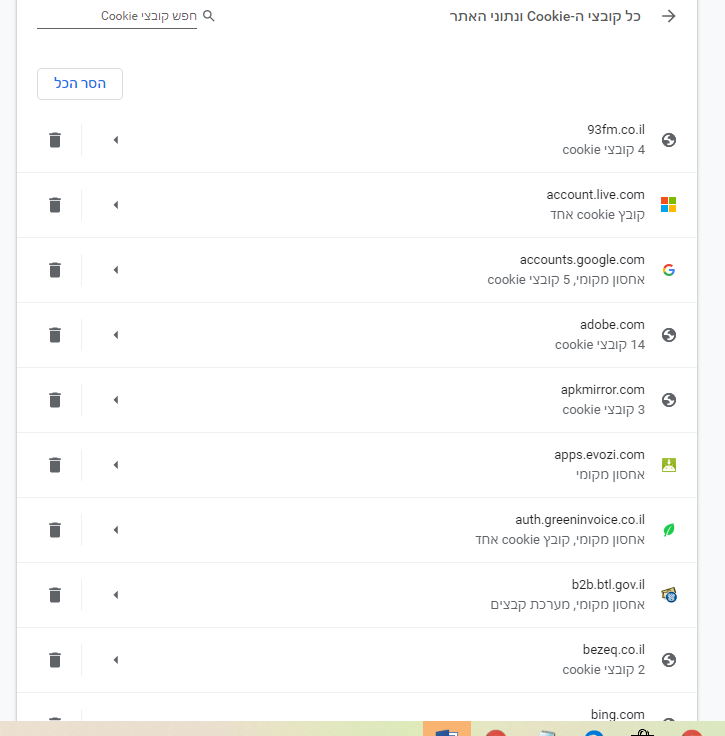725x736 pixels.
Task: Delete apkmirror.com cookies
Action: point(55,400)
